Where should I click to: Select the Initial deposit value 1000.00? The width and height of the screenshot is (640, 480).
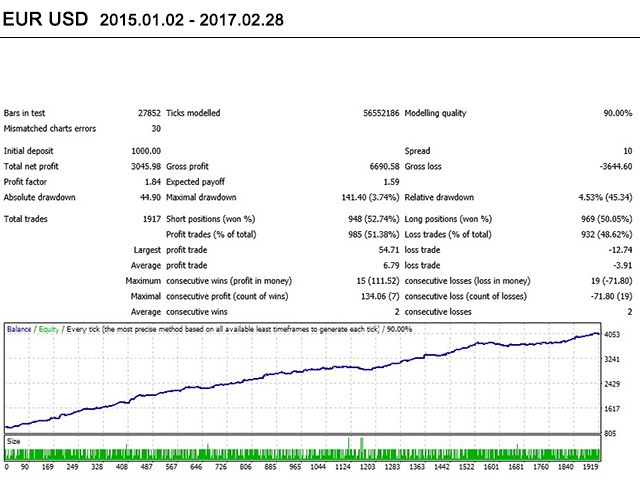[146, 151]
